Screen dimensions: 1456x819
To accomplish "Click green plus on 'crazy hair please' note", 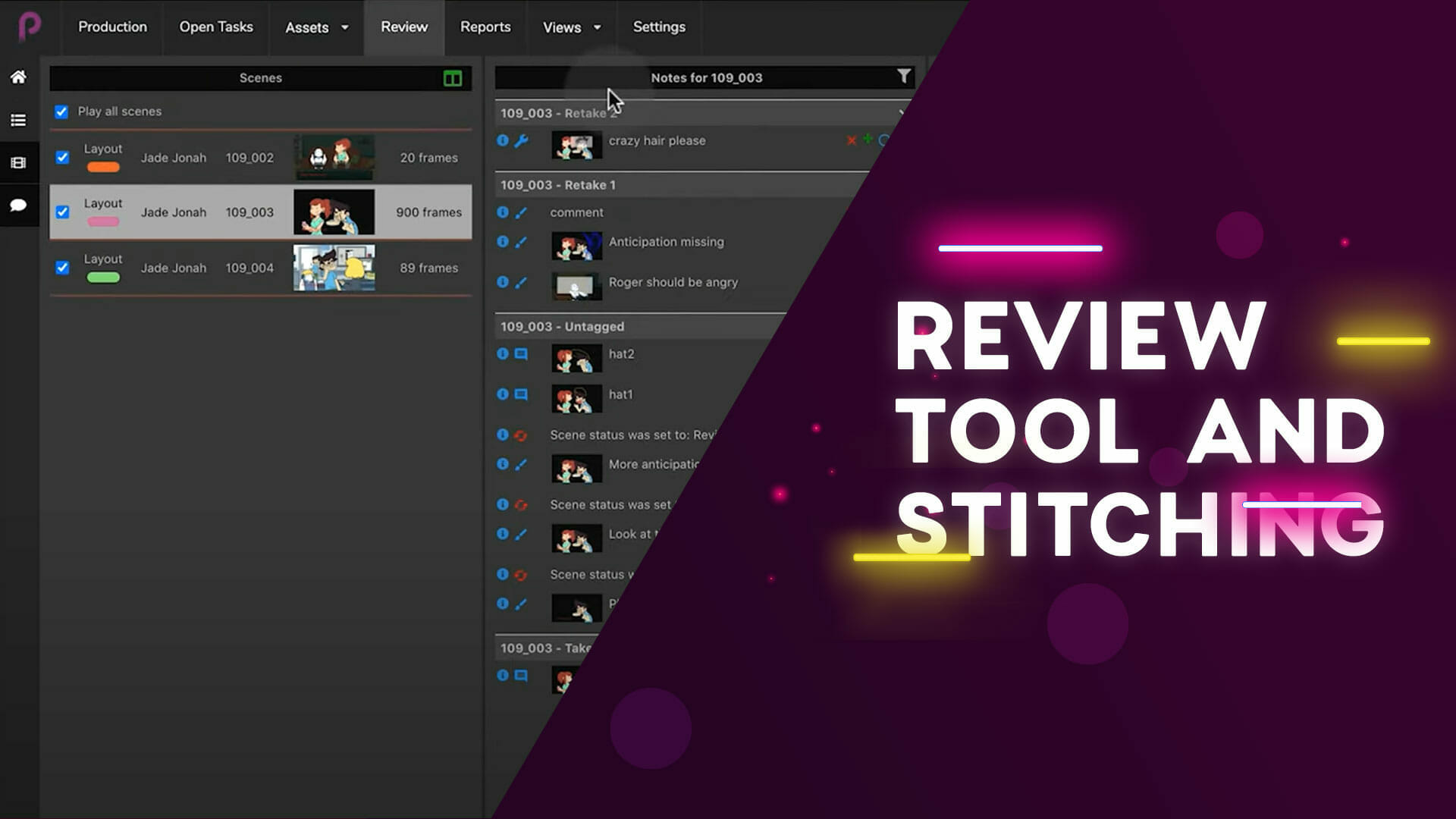I will click(868, 139).
